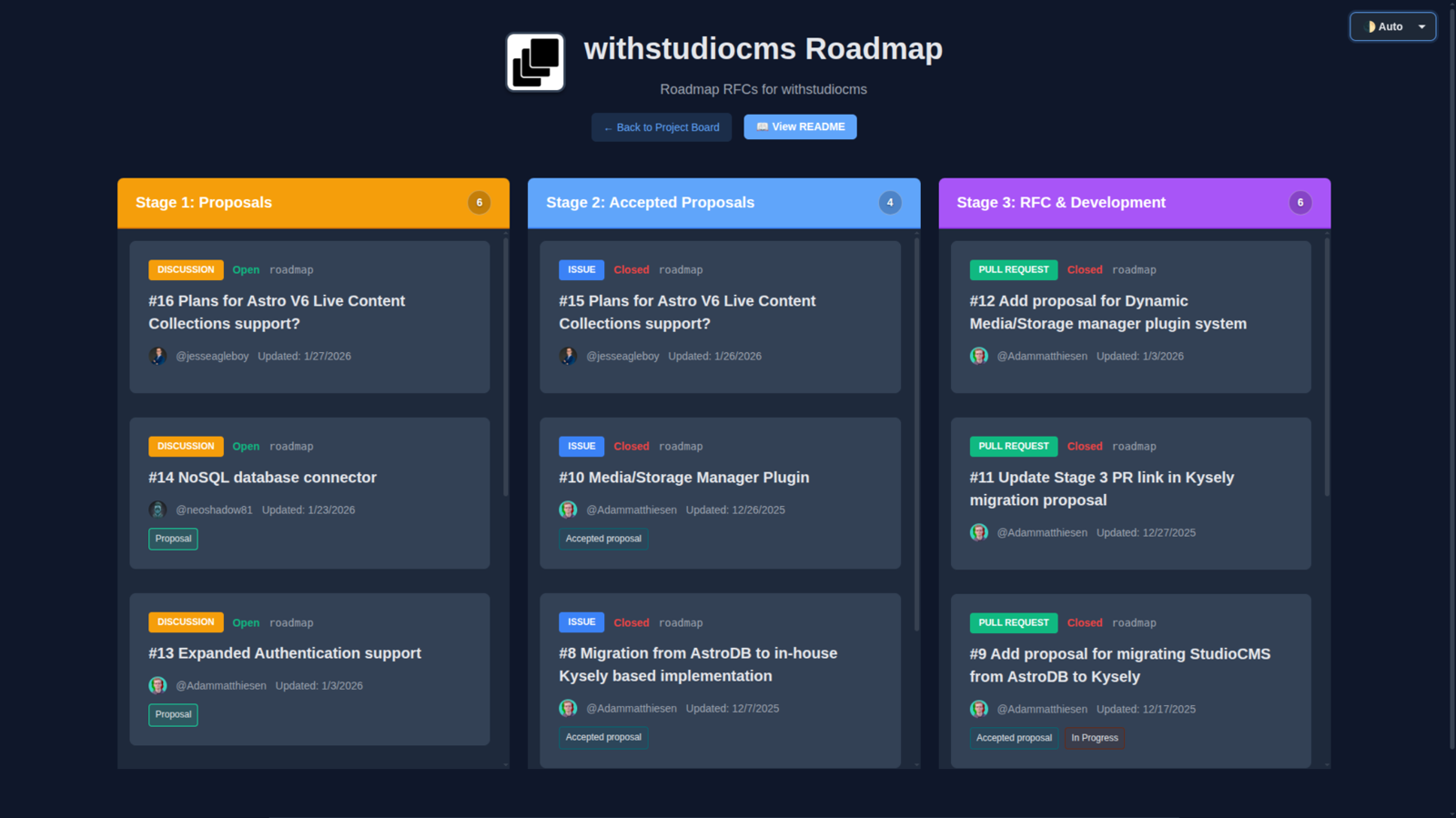Click the ISSUE badge on card #8
Image resolution: width=1456 pixels, height=818 pixels.
[581, 622]
